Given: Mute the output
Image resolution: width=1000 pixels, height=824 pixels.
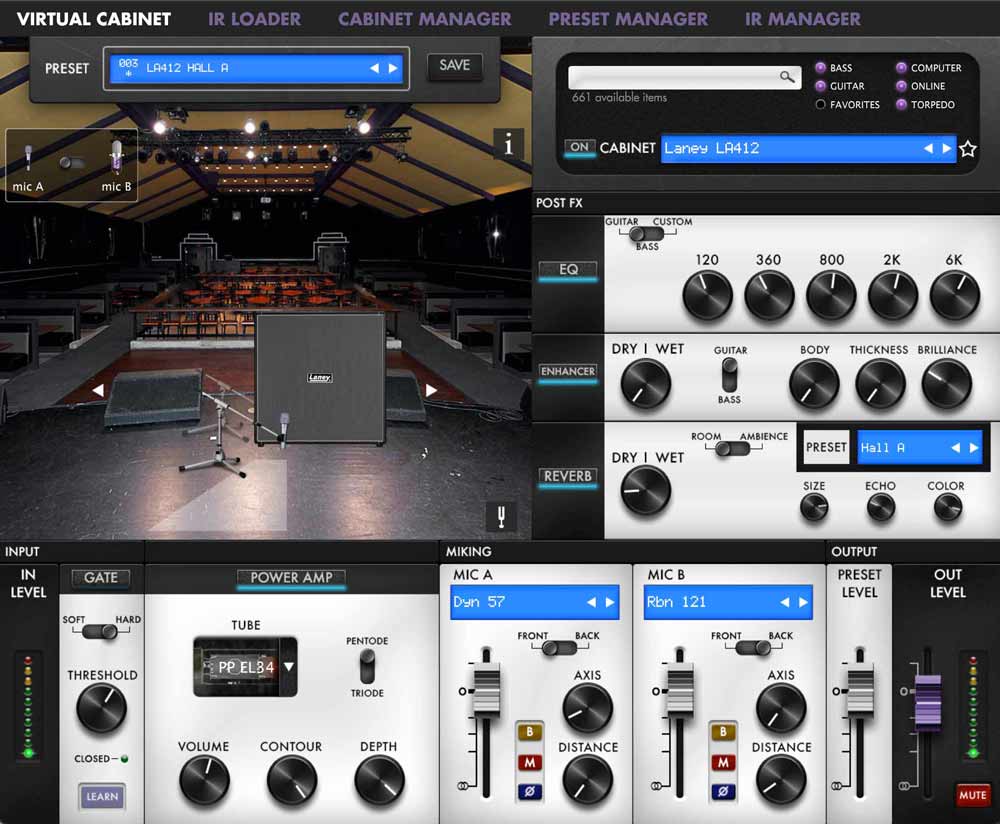Looking at the screenshot, I should [973, 795].
